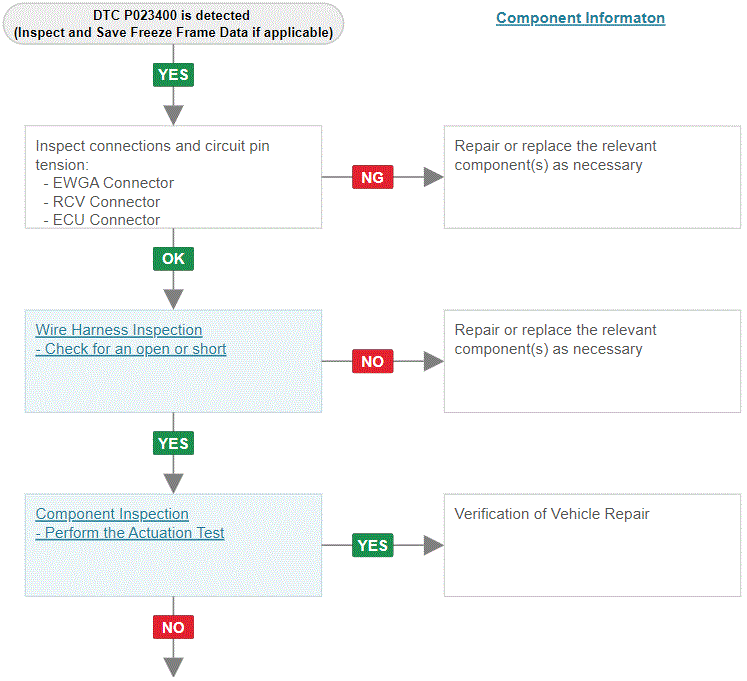Screen dimensions: 747x681
Task: Select the DTC P023400 is detected header box
Action: [x=173, y=24]
